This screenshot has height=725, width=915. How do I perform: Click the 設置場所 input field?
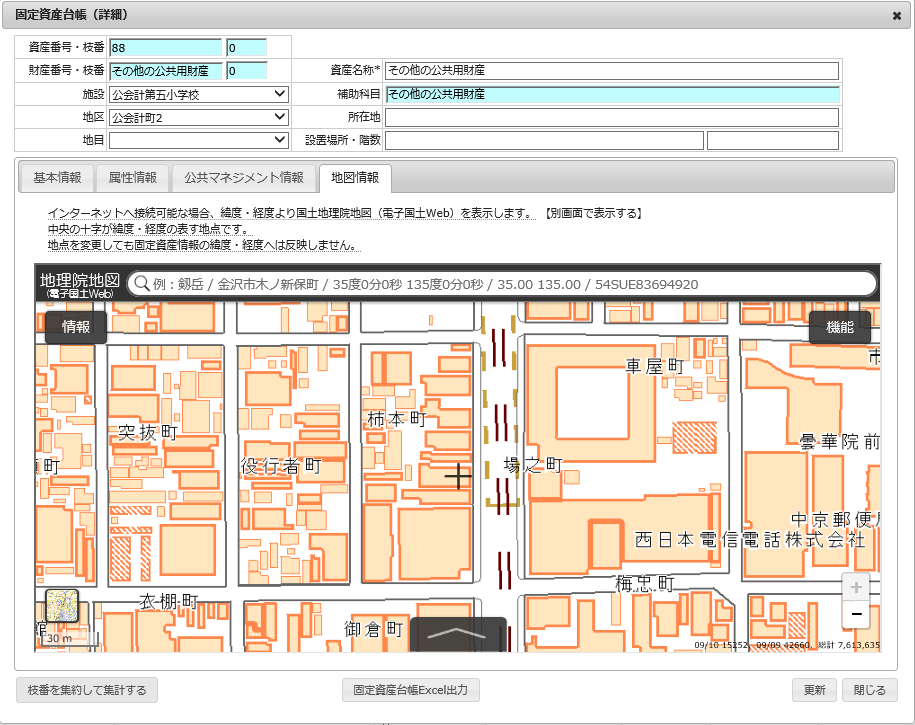[544, 140]
